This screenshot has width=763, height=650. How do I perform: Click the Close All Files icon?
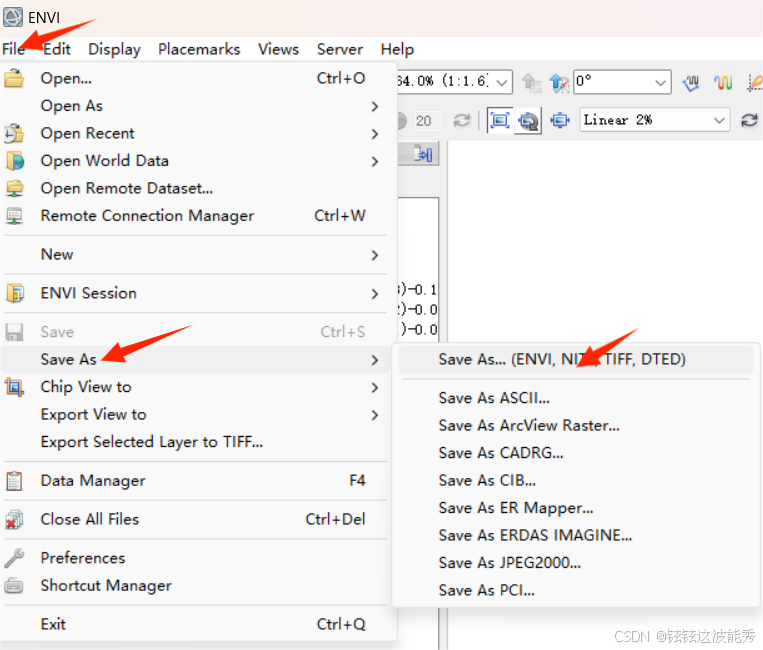[14, 520]
